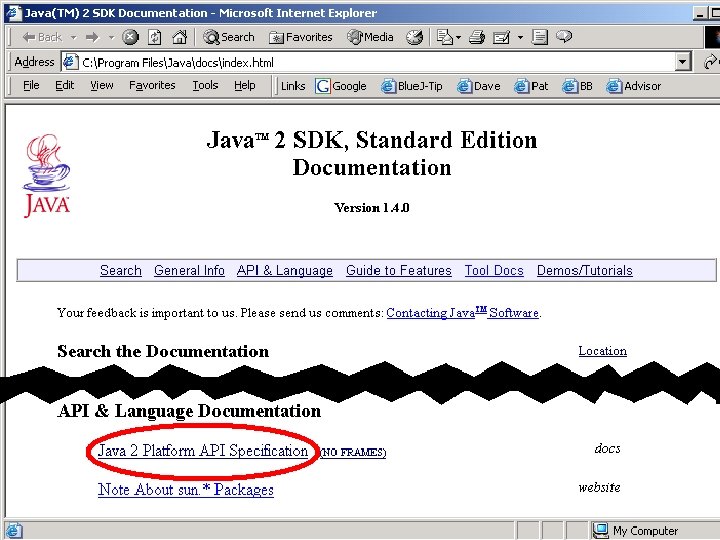Click the Discuss icon

pos(540,37)
